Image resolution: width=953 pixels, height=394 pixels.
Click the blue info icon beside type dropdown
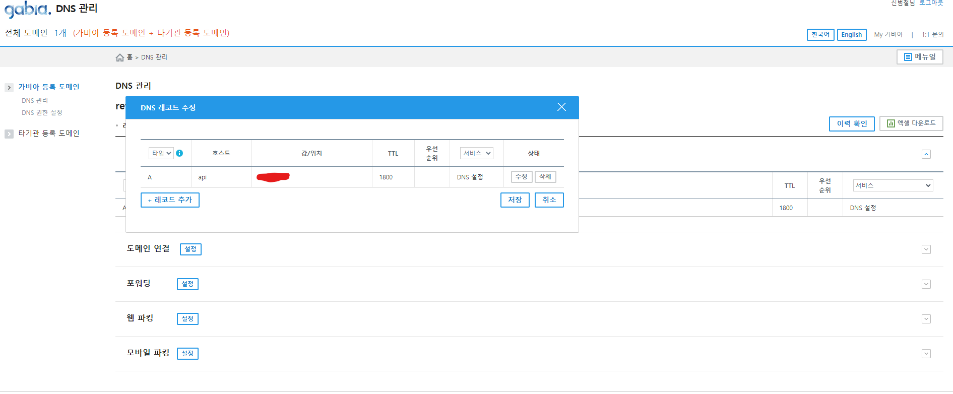tap(180, 153)
